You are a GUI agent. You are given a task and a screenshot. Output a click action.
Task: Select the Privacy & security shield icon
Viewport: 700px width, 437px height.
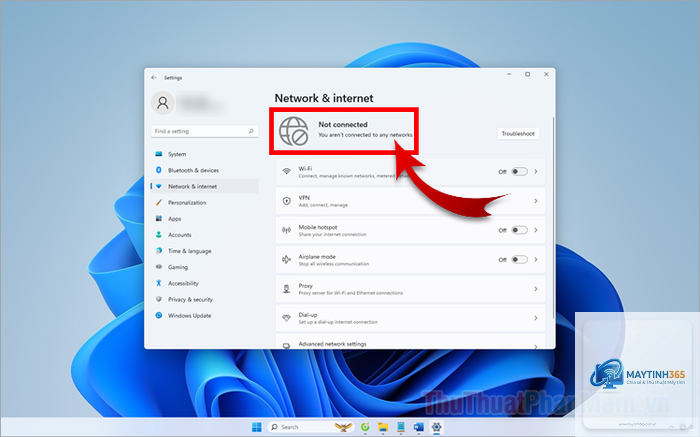[158, 299]
